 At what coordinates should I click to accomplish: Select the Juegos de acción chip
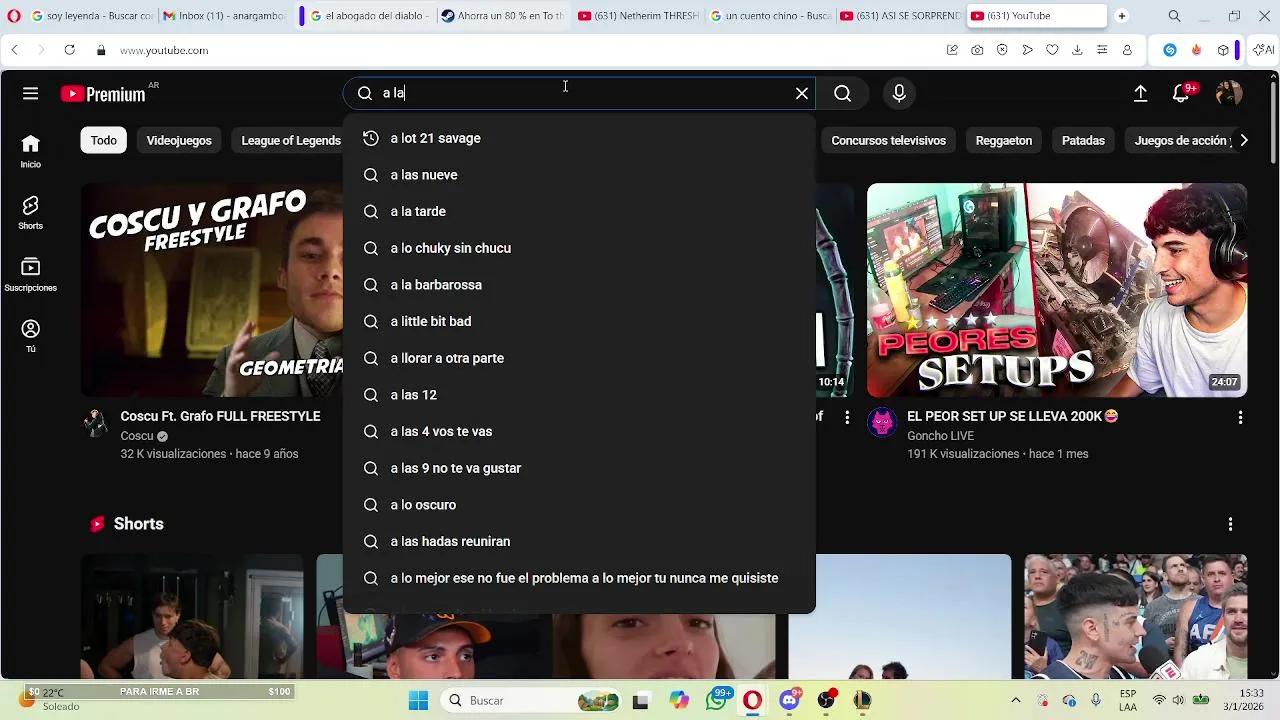click(x=1182, y=140)
